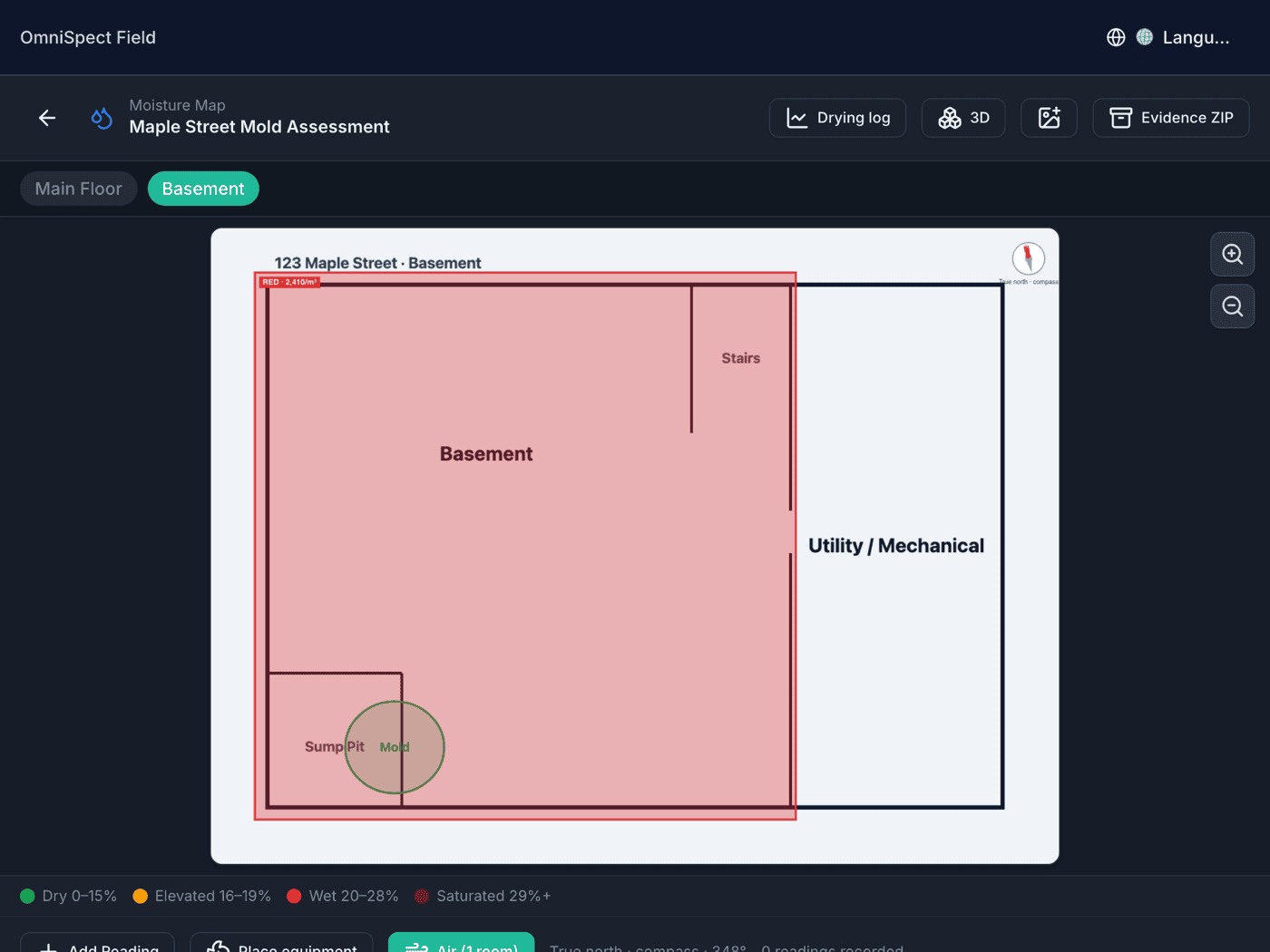Click the compass on the floor plan
Image resolution: width=1270 pixels, height=952 pixels.
(1028, 258)
